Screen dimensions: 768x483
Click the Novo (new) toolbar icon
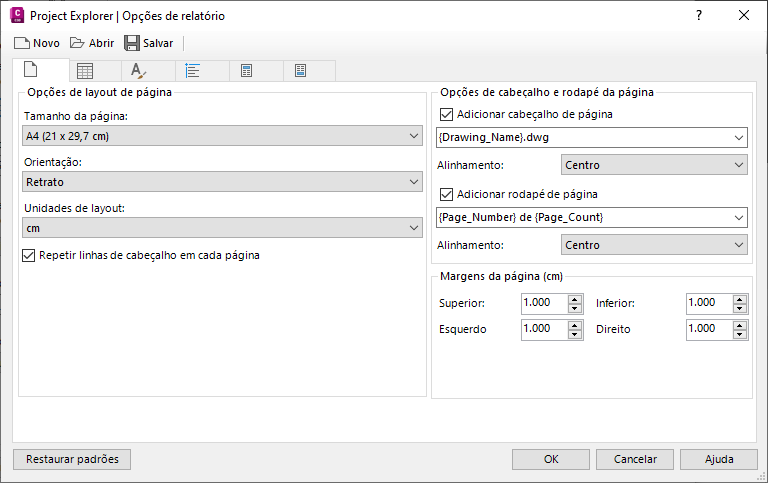21,43
